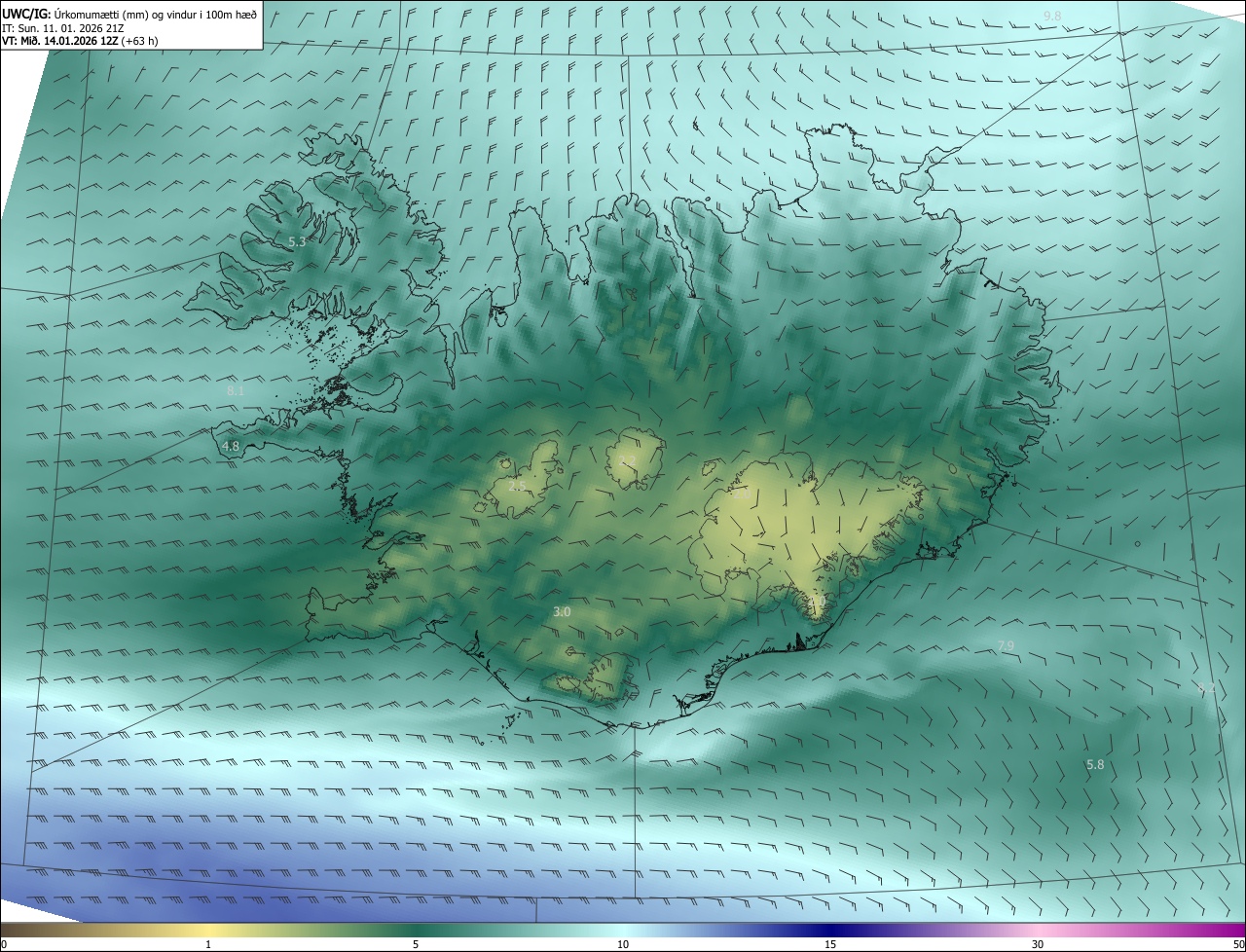Click the 5.3 value over the Westfjords
Screen dimensions: 1246x952
(297, 241)
